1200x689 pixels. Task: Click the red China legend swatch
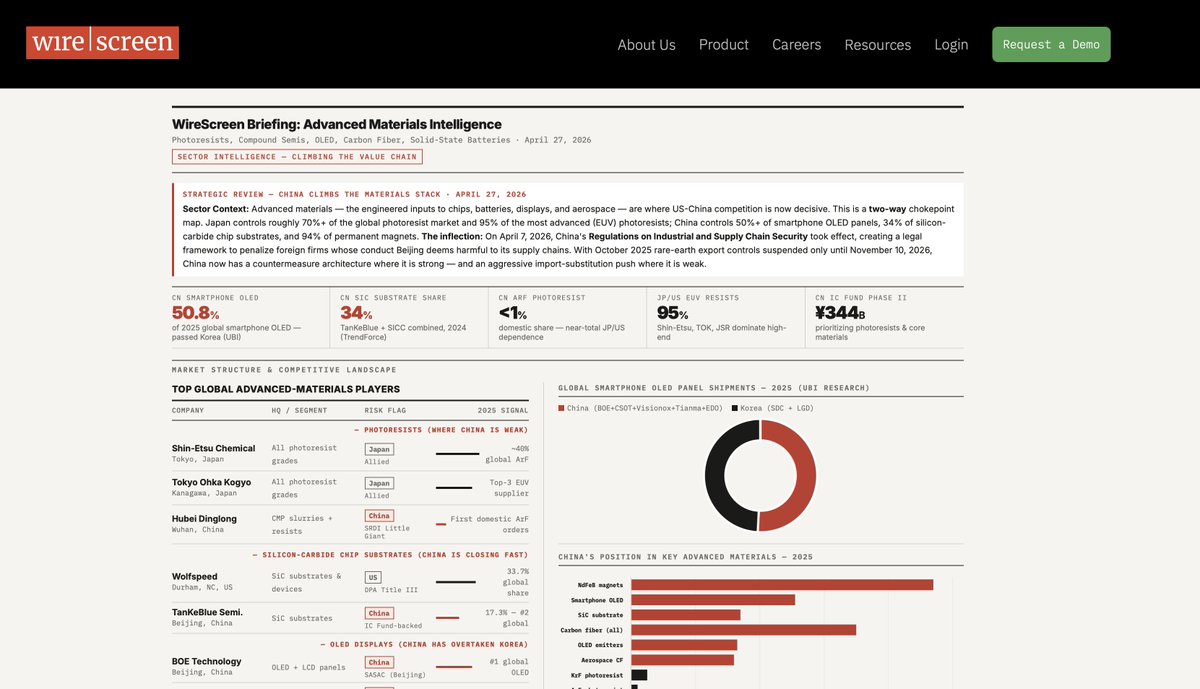click(561, 408)
